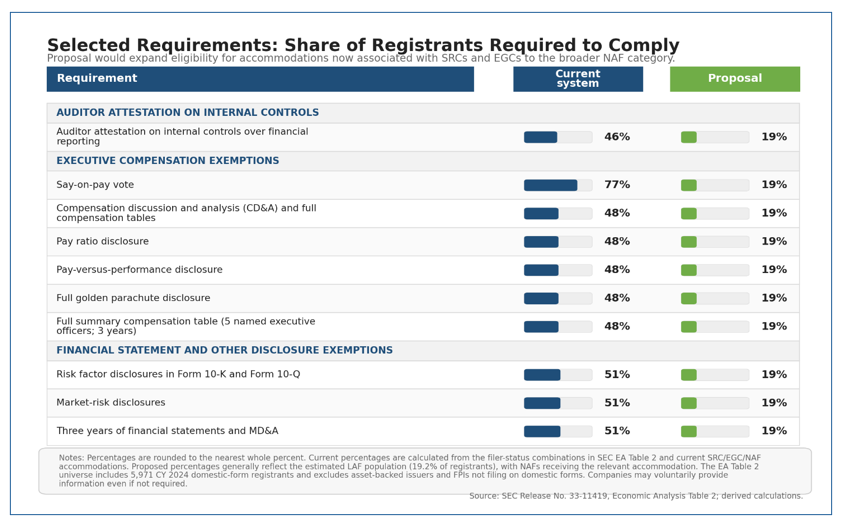This screenshot has width=841, height=523.
Task: Select the Executive Compensation Exemptions section heading
Action: [167, 161]
